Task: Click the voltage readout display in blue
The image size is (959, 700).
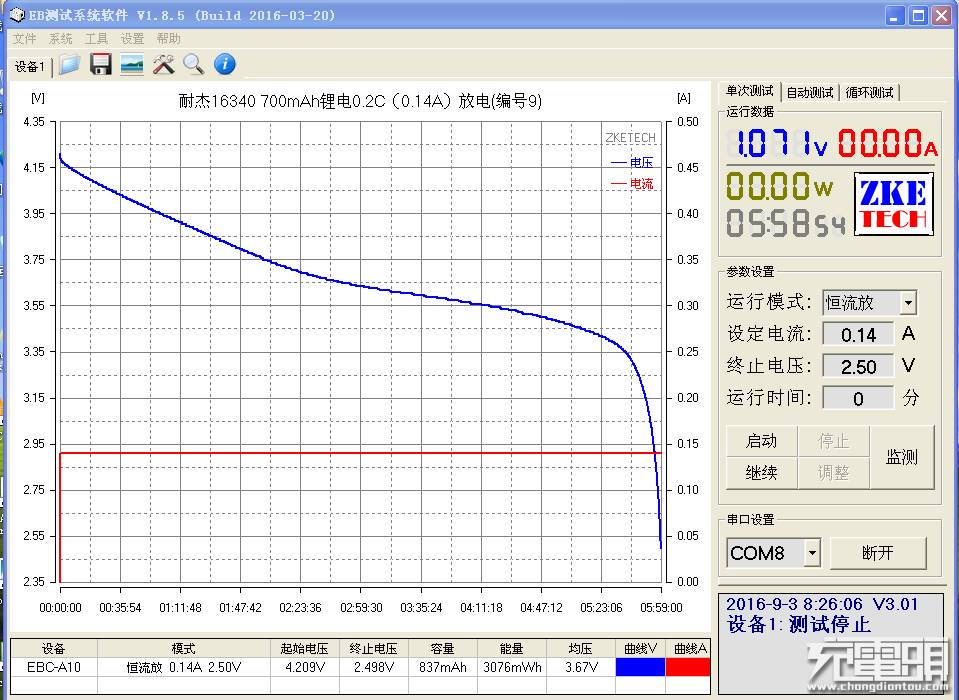Action: point(777,144)
